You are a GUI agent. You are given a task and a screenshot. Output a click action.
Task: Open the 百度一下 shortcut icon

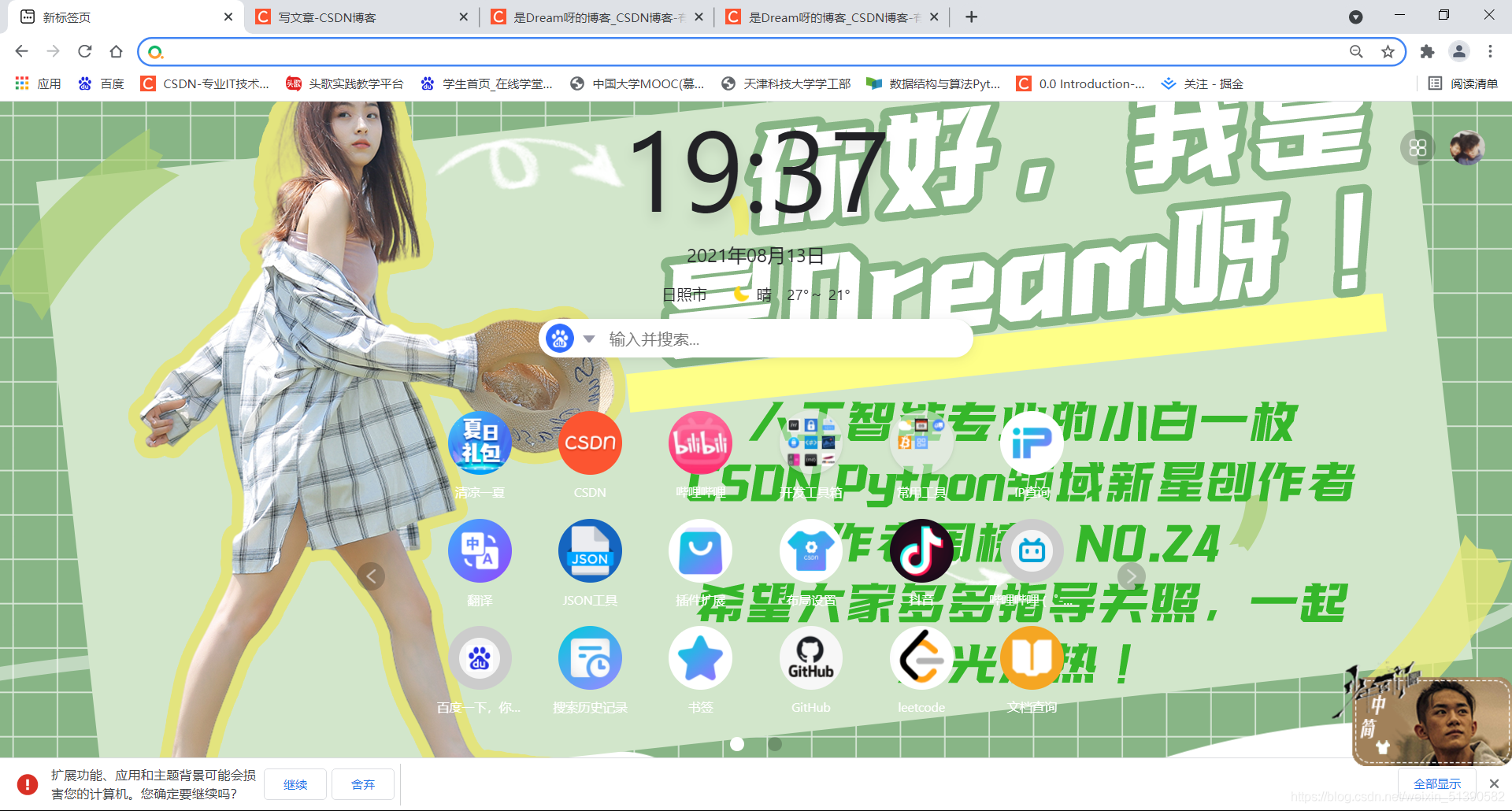point(480,658)
